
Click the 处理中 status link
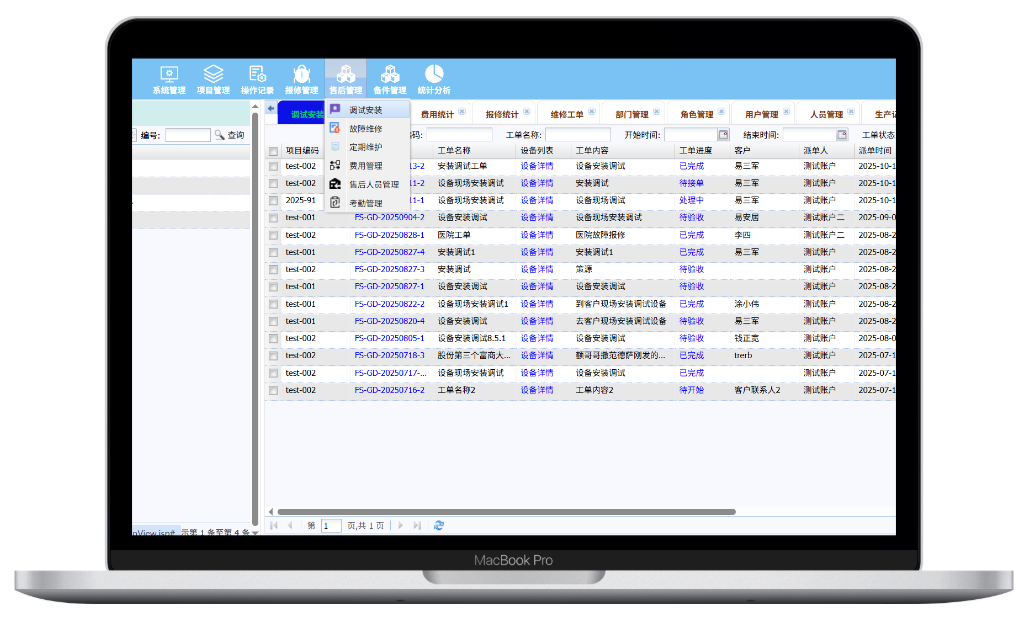[x=691, y=200]
